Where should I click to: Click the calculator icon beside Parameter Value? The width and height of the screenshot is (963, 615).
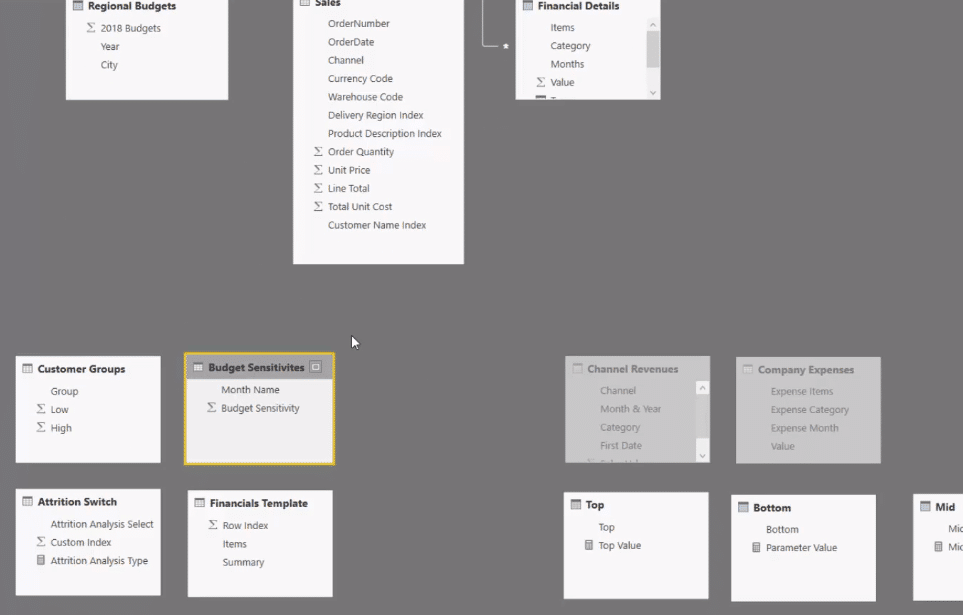tap(757, 547)
